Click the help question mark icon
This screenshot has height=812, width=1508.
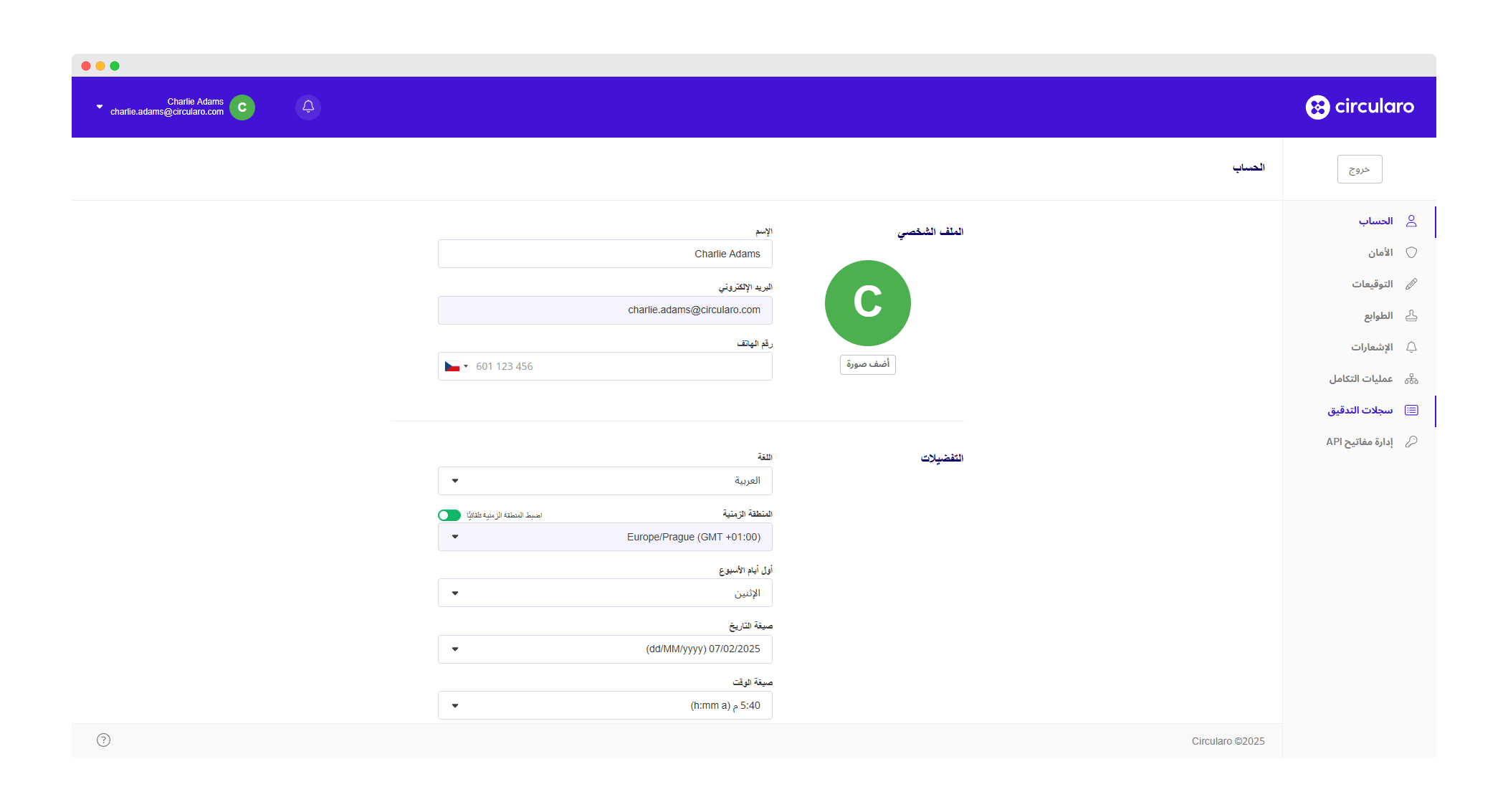pos(103,740)
